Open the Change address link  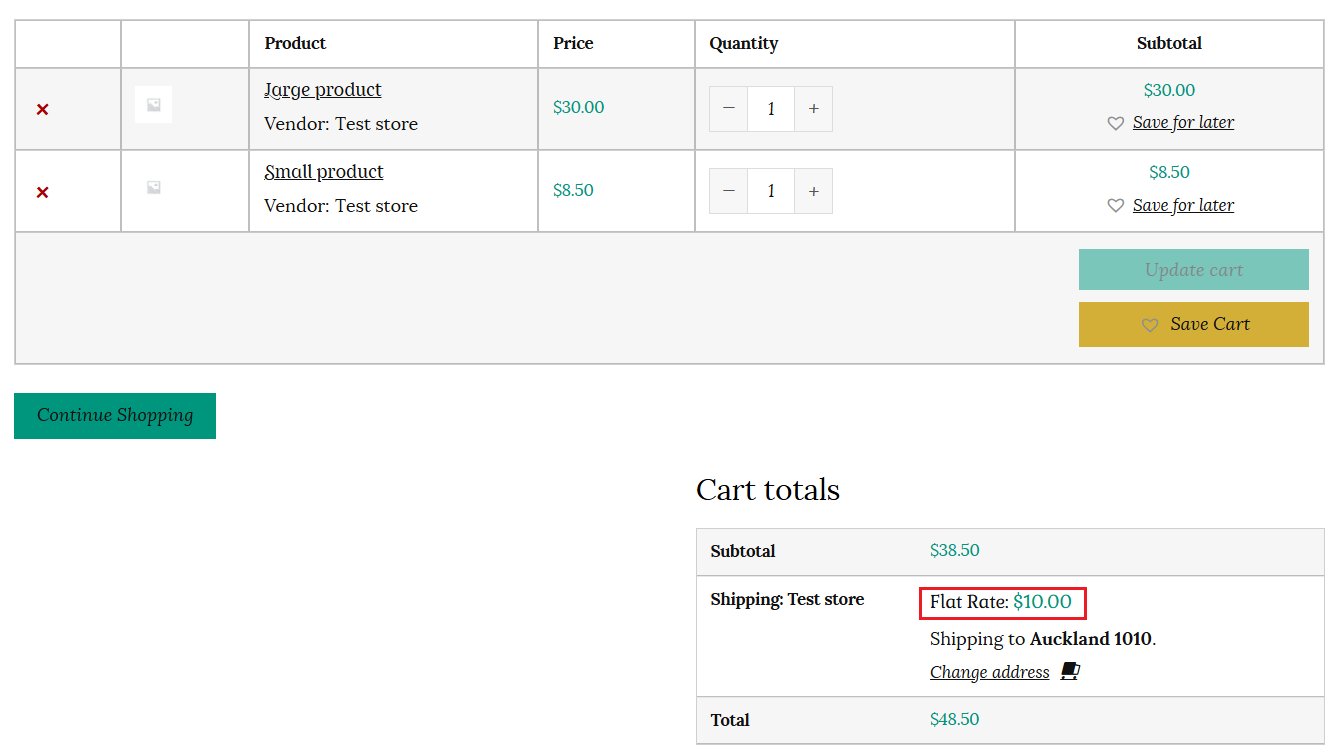990,672
